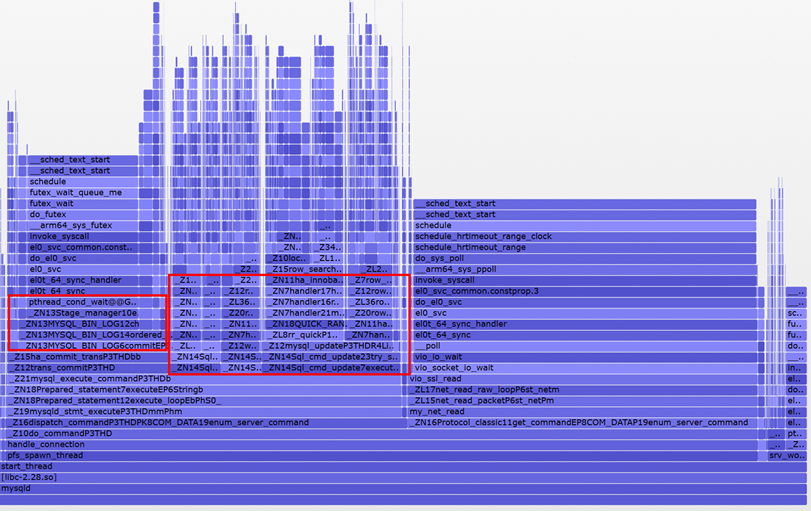Select the my_net_read frame
The image size is (811, 511).
[x=438, y=411]
